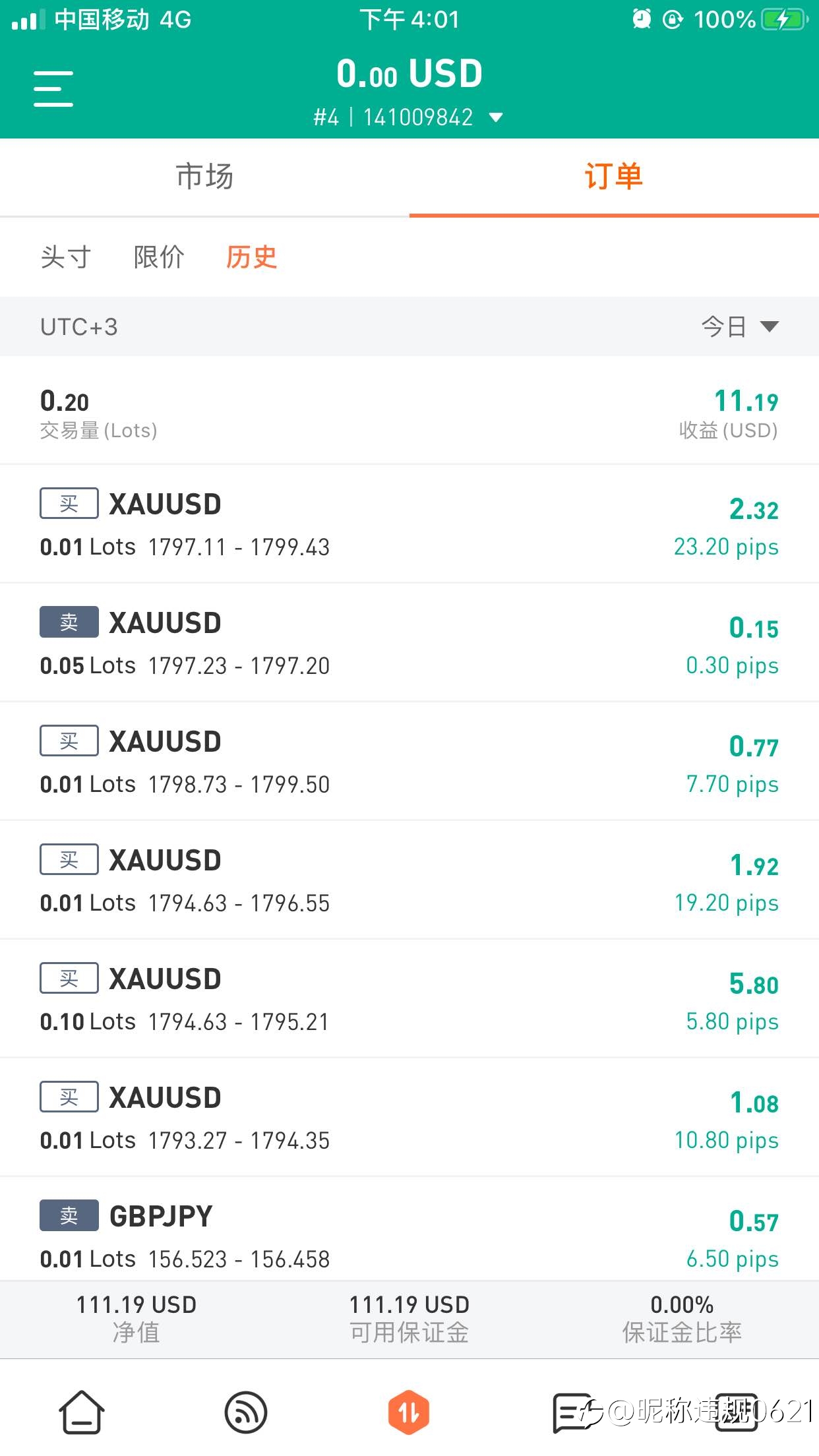819x1456 pixels.
Task: Open XAUUSD order with 5.80 profit
Action: pyautogui.click(x=409, y=998)
